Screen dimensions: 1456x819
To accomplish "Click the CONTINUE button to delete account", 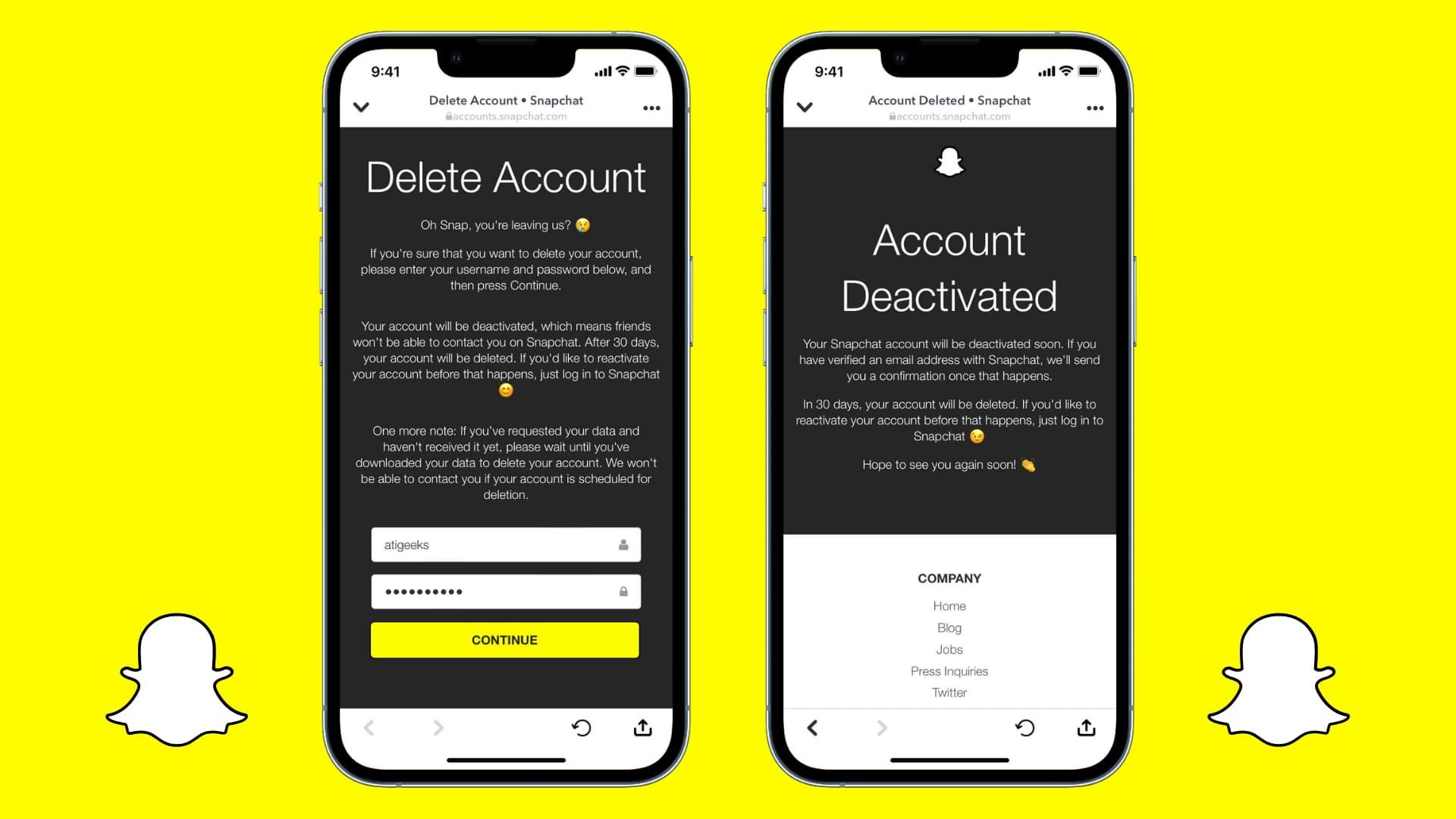I will [x=504, y=641].
